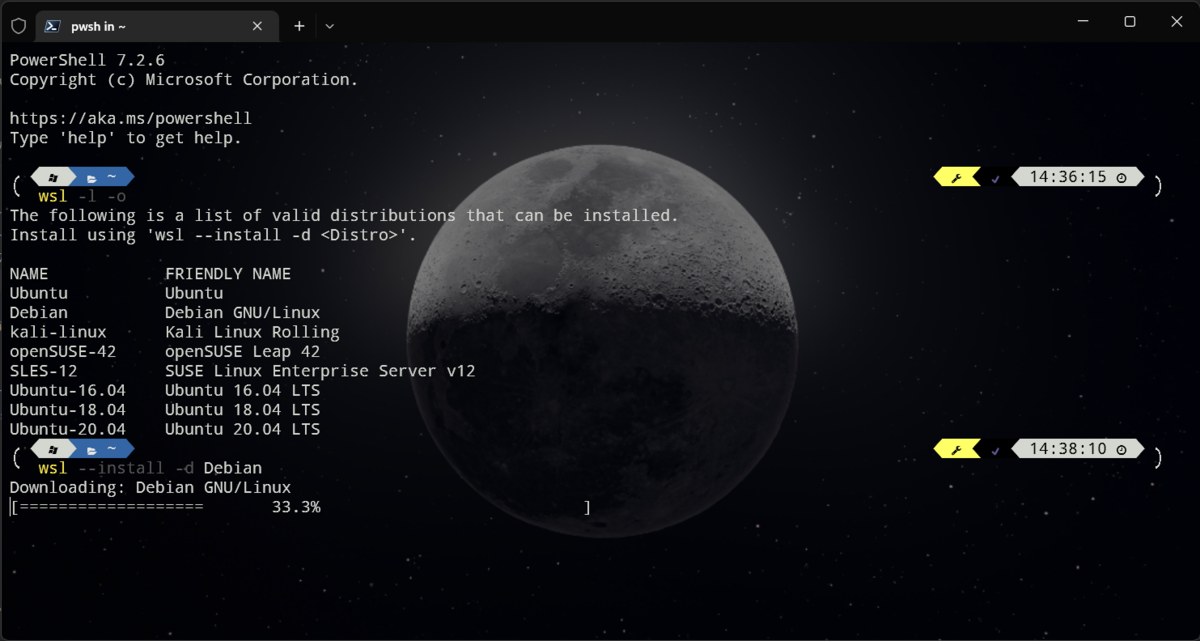This screenshot has height=641, width=1200.
Task: Click the 14:38:10 timestamp segment
Action: pyautogui.click(x=1078, y=449)
